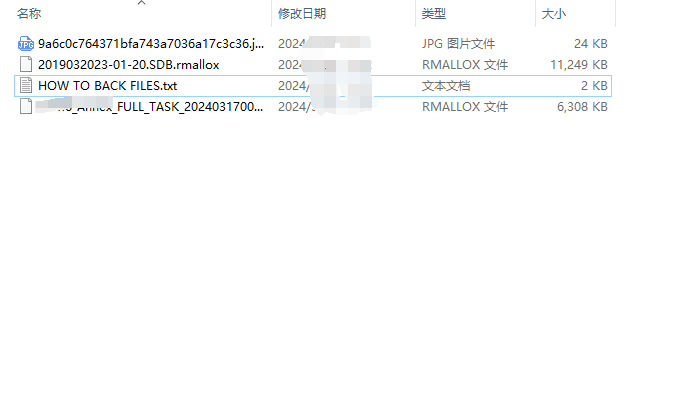Select the Annex_FULL_TASK_2024031700 file name
684x408 pixels.
(x=150, y=106)
